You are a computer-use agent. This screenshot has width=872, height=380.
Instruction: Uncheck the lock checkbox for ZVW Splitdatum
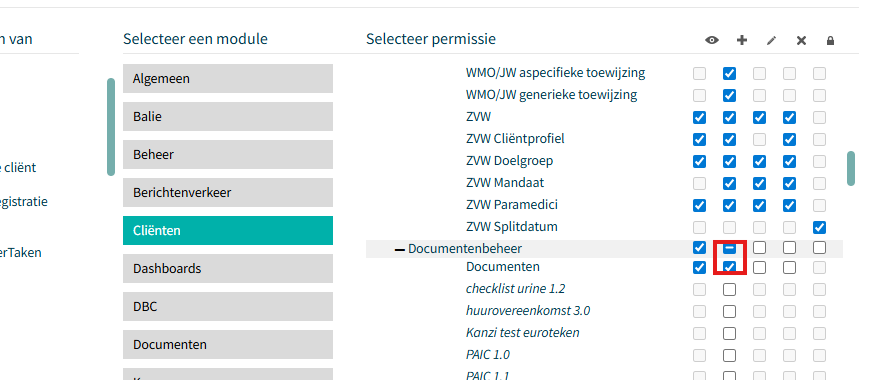(x=819, y=227)
